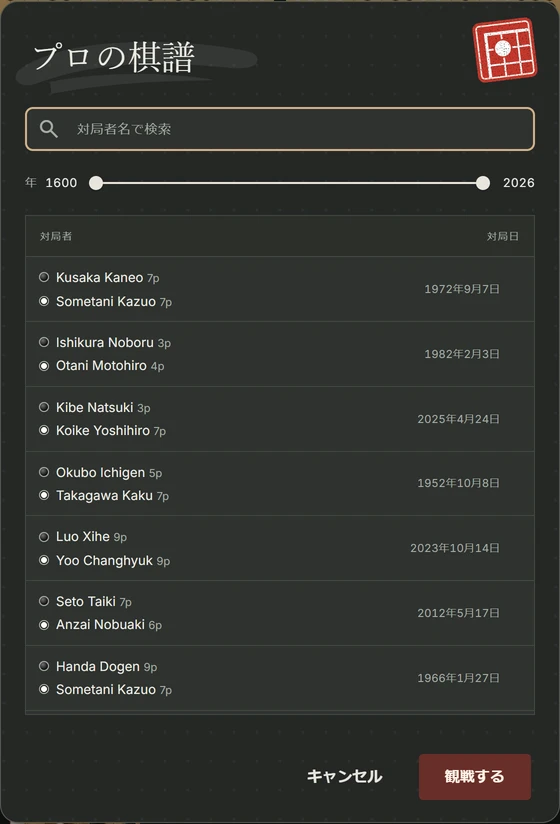
Task: Click black stone icon beside Luo Xihe
Action: [44, 537]
